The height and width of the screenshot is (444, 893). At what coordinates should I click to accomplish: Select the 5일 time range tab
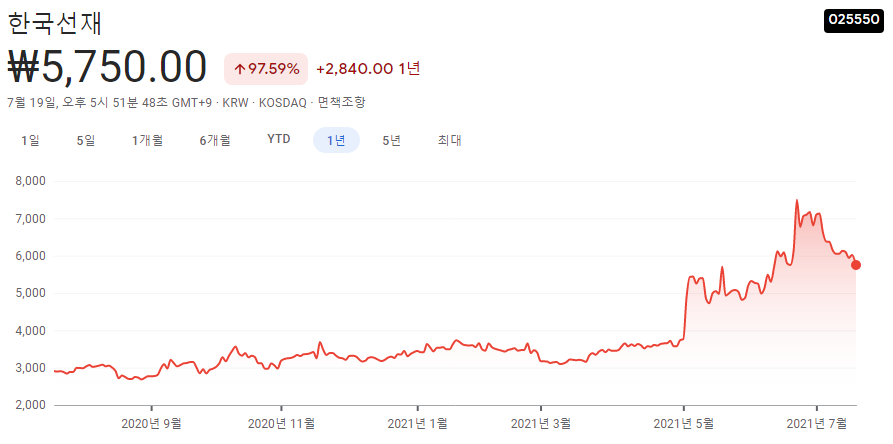pyautogui.click(x=86, y=140)
